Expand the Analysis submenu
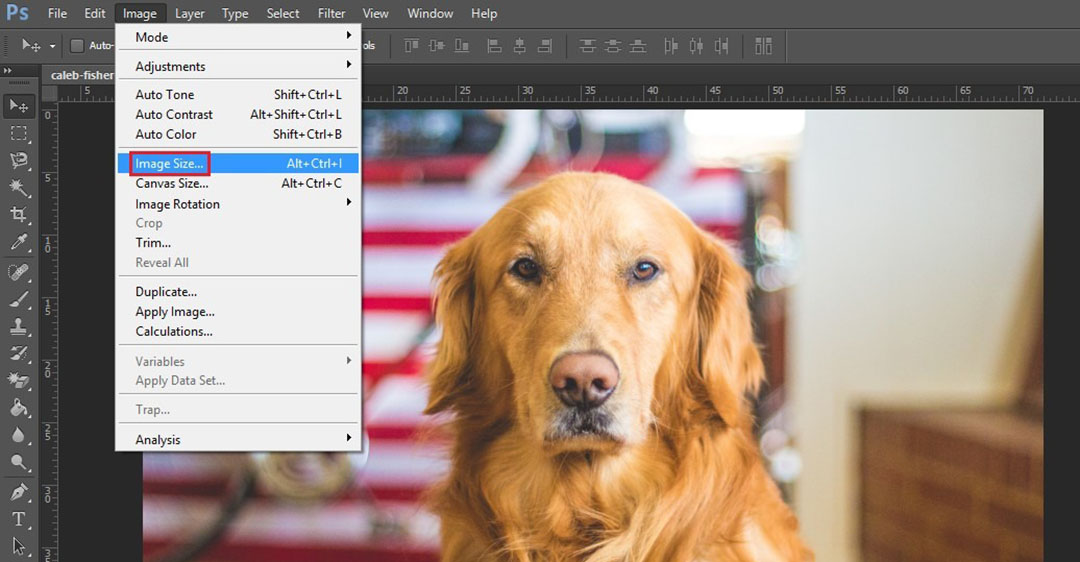This screenshot has width=1080, height=562. pos(238,439)
